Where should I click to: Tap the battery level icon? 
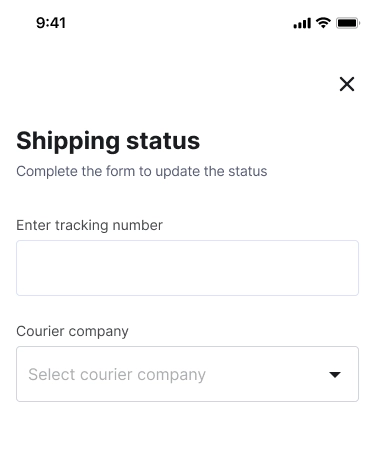click(348, 23)
